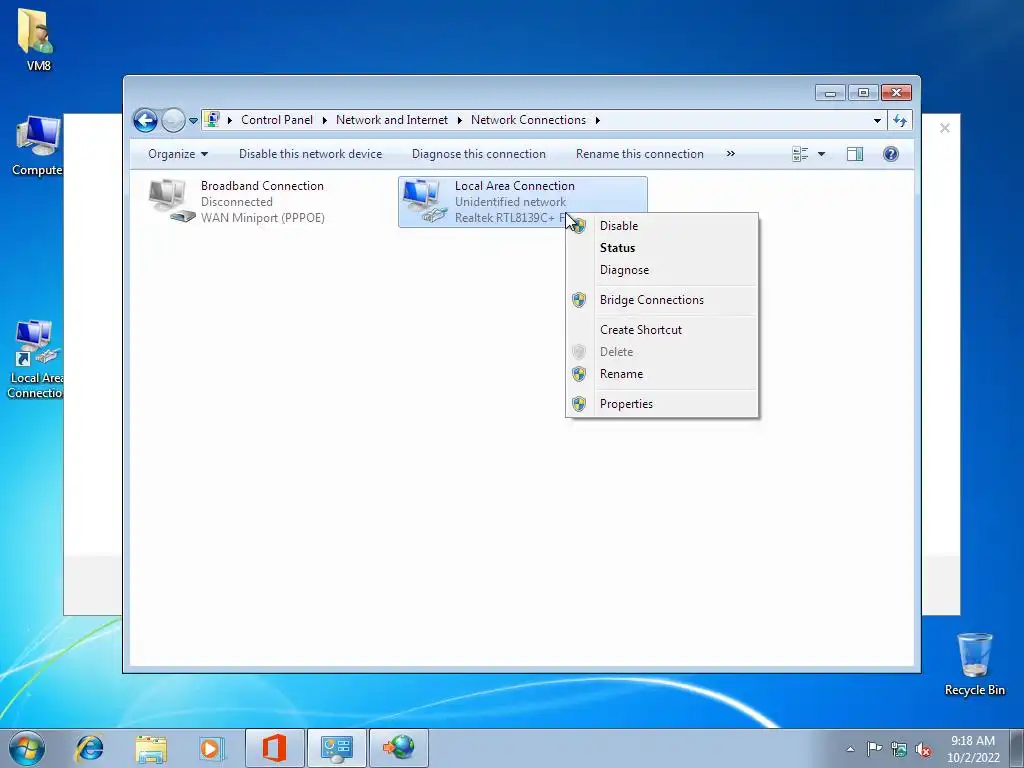
Task: Close the background white window X
Action: point(944,128)
